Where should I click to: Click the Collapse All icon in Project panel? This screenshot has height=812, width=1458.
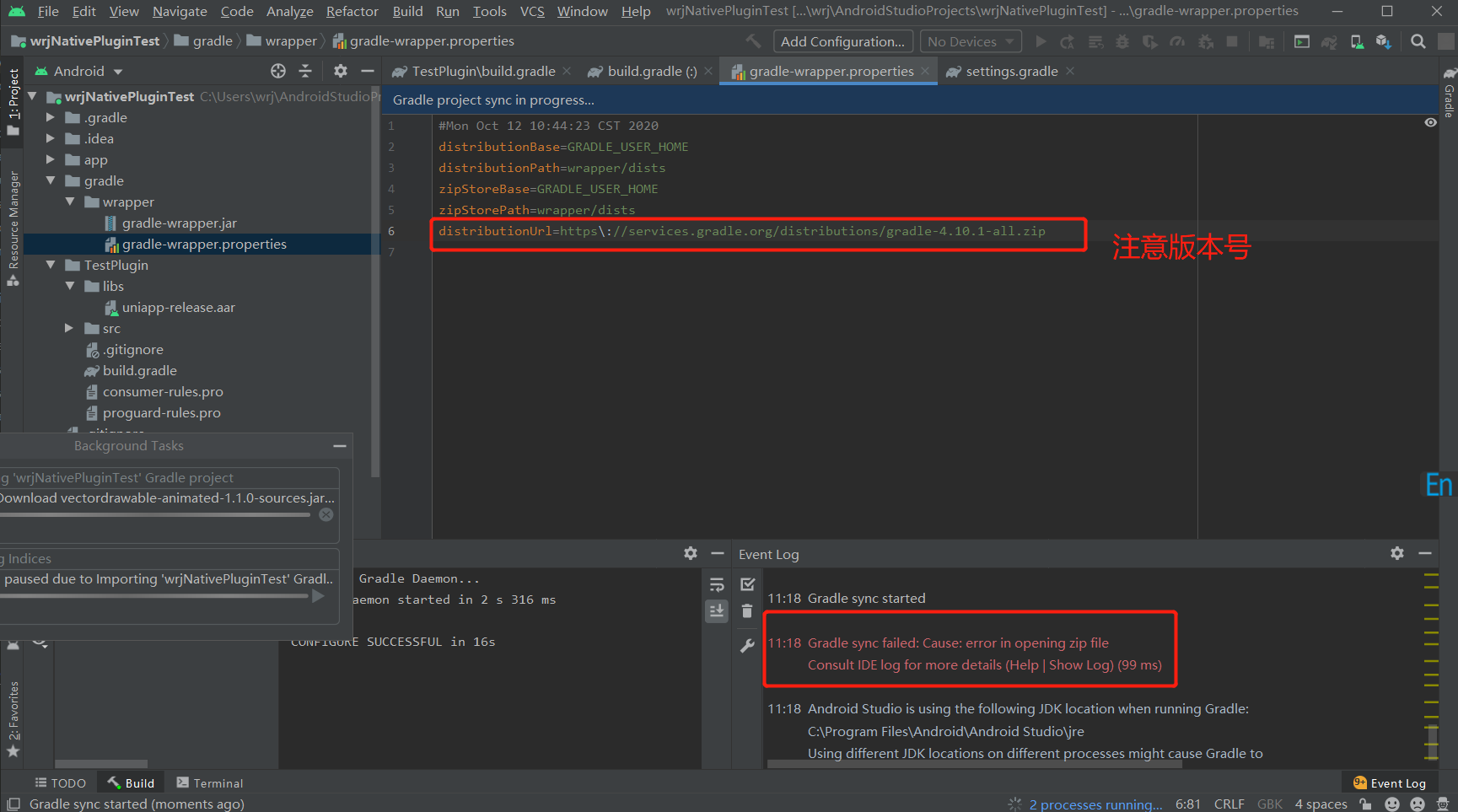pos(305,71)
